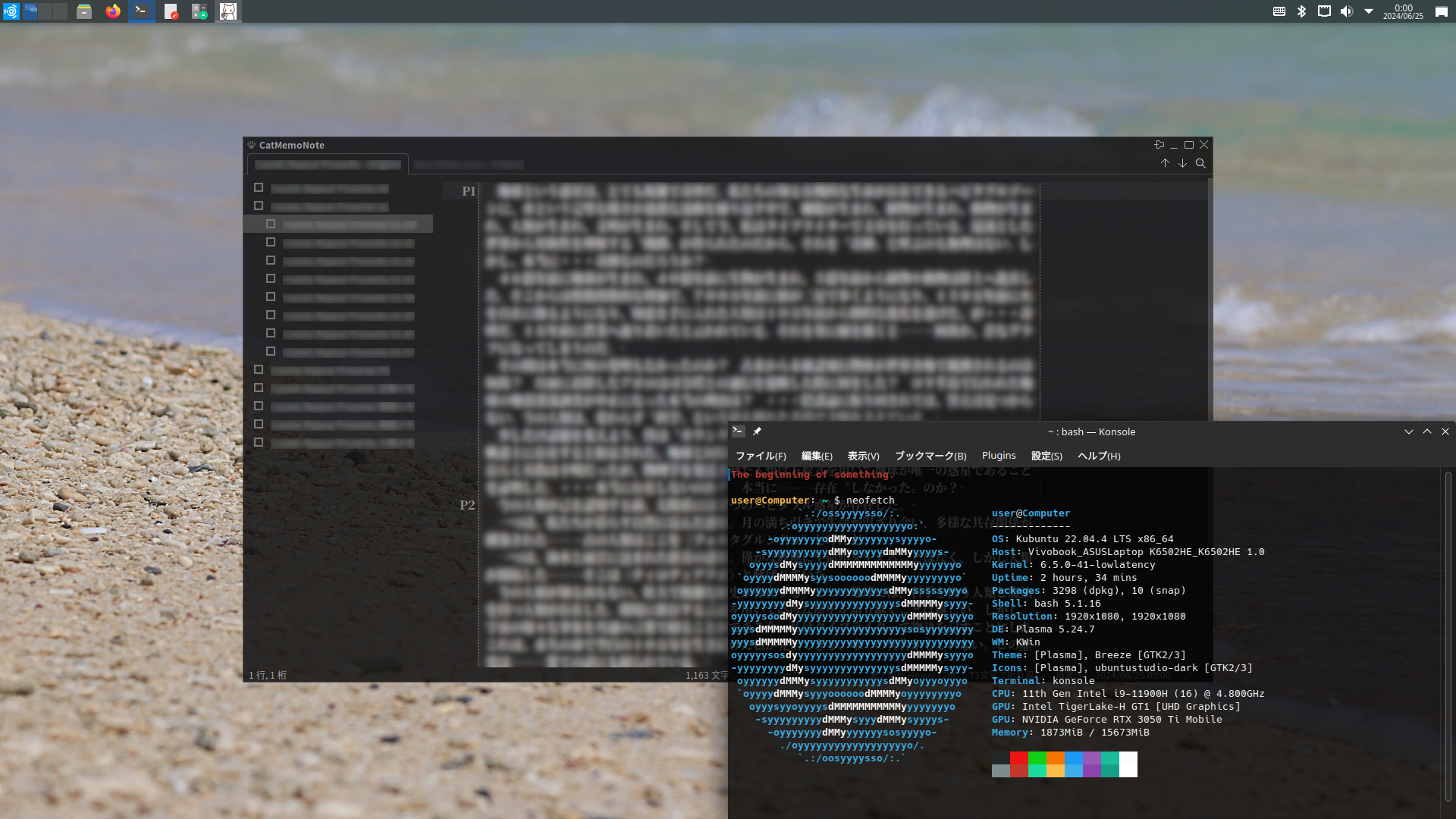Screen dimensions: 1456x819
Task: Open the file manager from the taskbar
Action: (x=84, y=11)
